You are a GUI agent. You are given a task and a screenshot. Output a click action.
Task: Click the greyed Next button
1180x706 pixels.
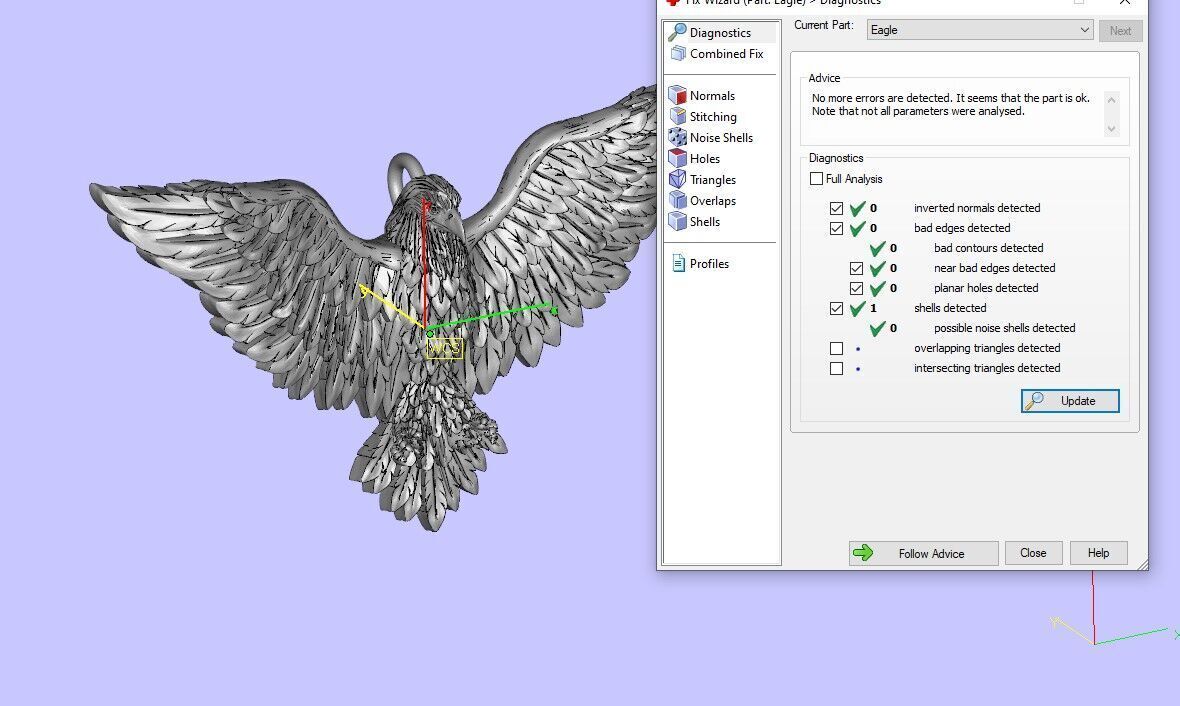pos(1120,31)
